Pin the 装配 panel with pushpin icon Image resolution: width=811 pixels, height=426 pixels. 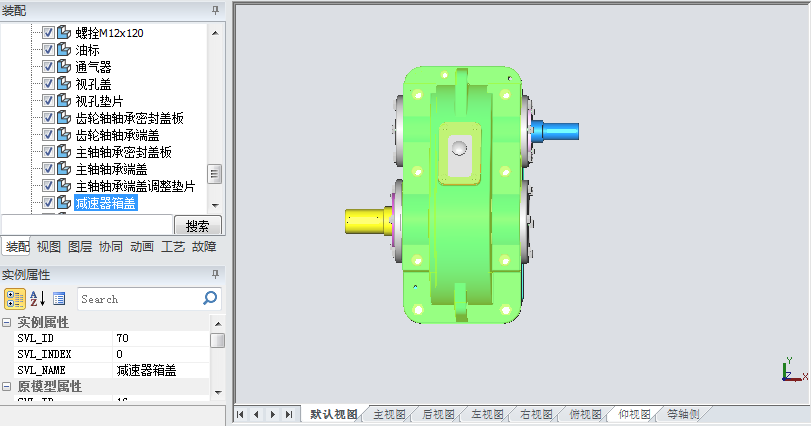tap(215, 9)
